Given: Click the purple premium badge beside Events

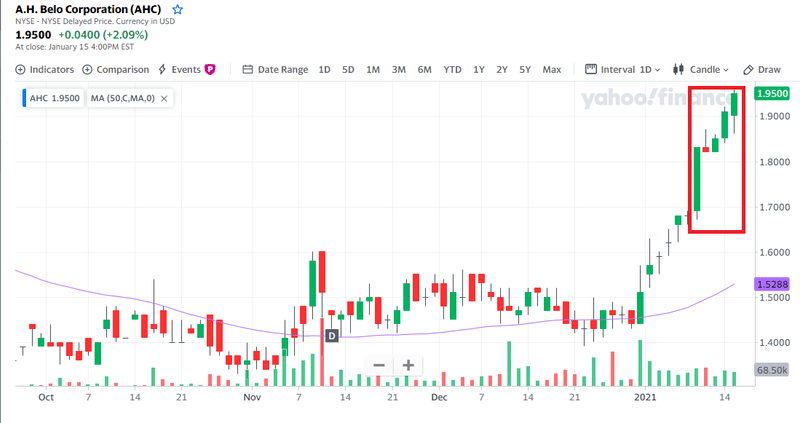Looking at the screenshot, I should (210, 69).
